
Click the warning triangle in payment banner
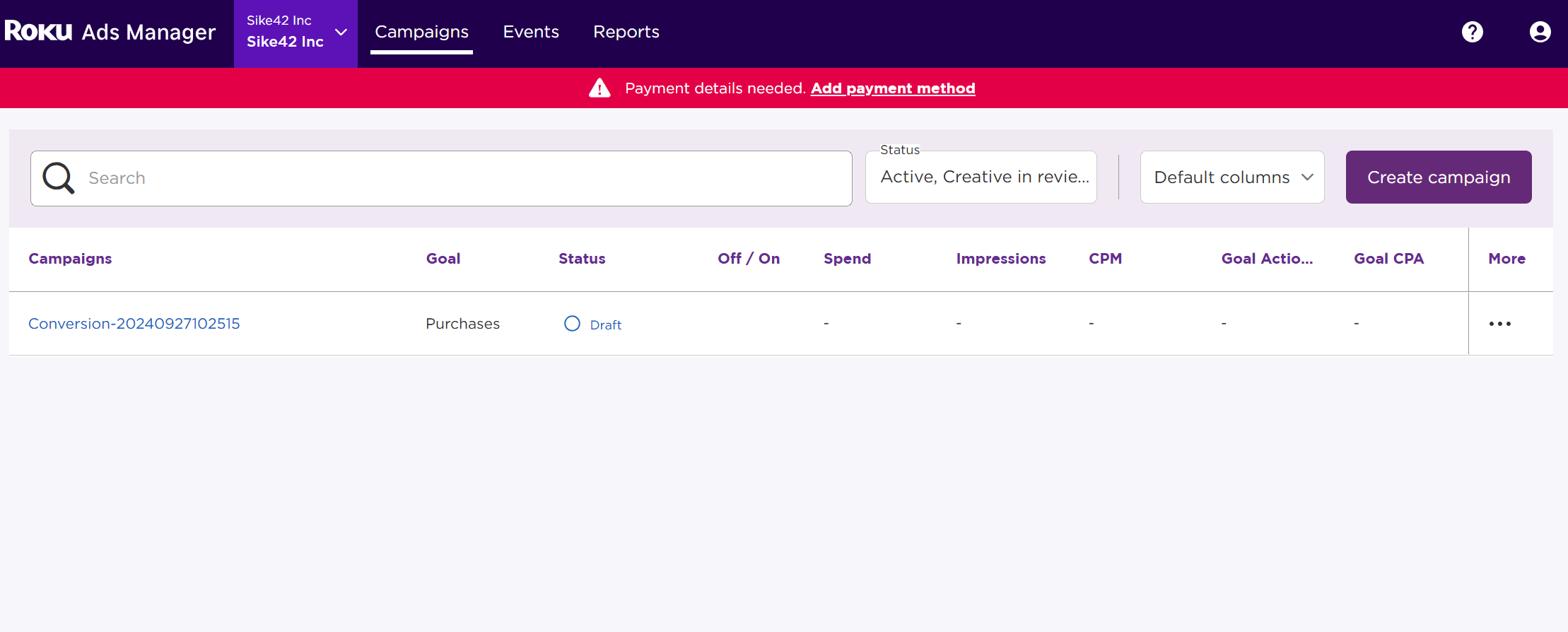(x=599, y=88)
